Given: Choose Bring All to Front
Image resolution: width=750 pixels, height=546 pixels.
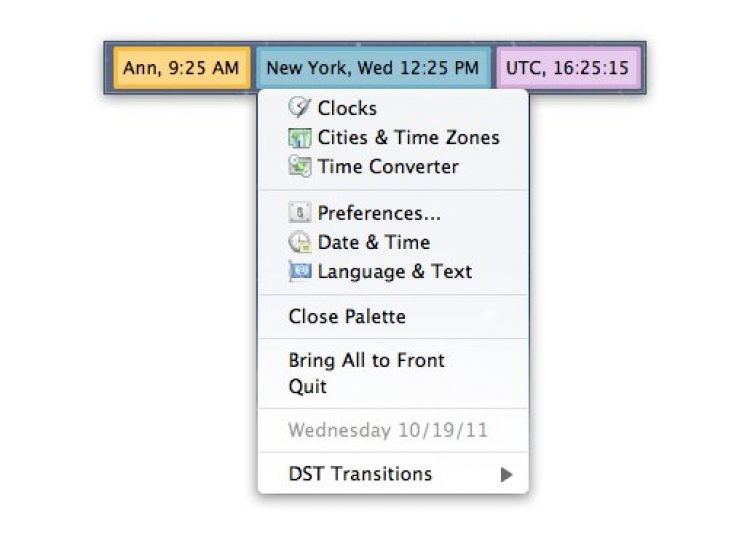Looking at the screenshot, I should click(x=366, y=361).
